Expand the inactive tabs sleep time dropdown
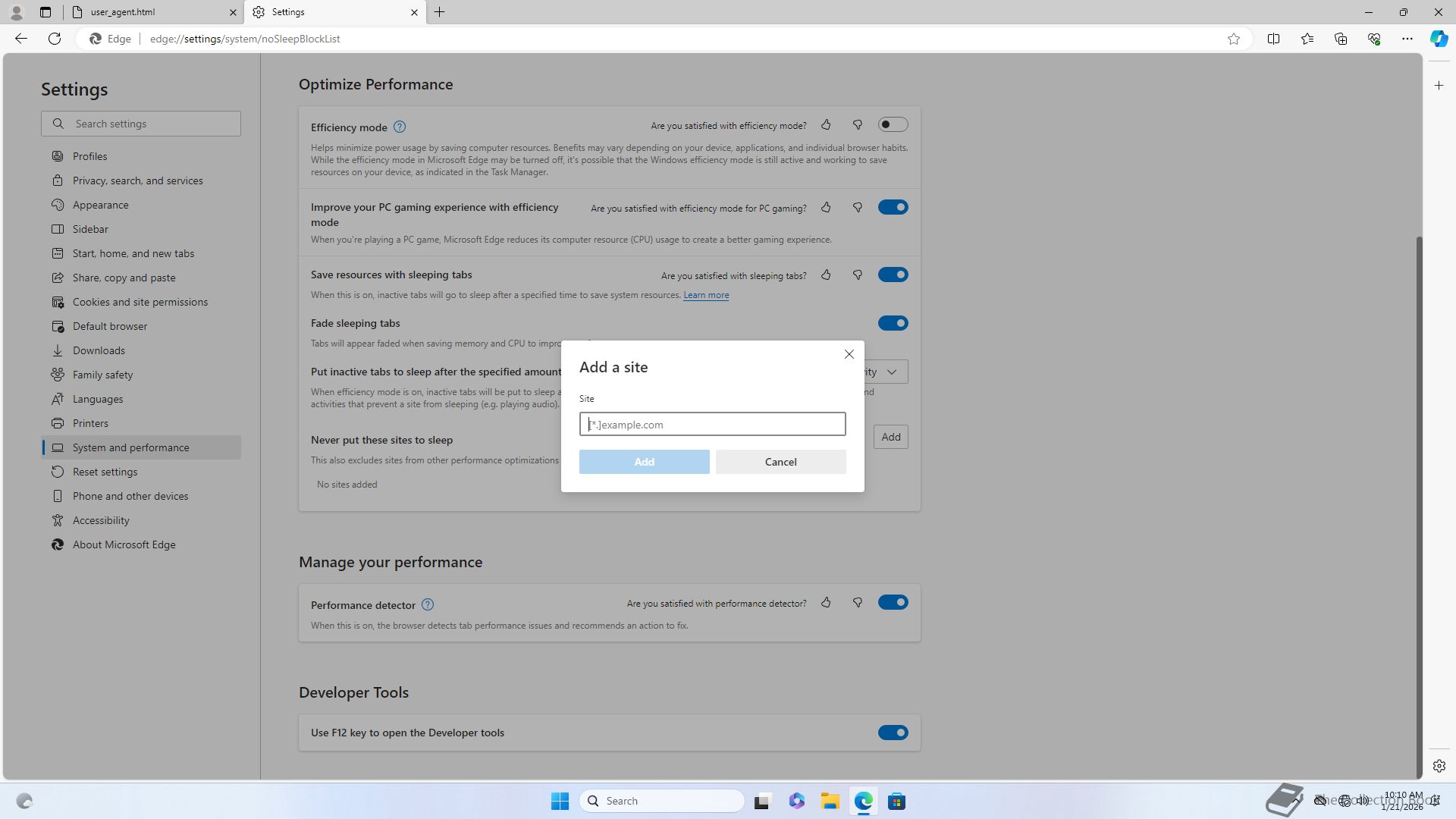Screen dimensions: 1456x819 [891, 372]
